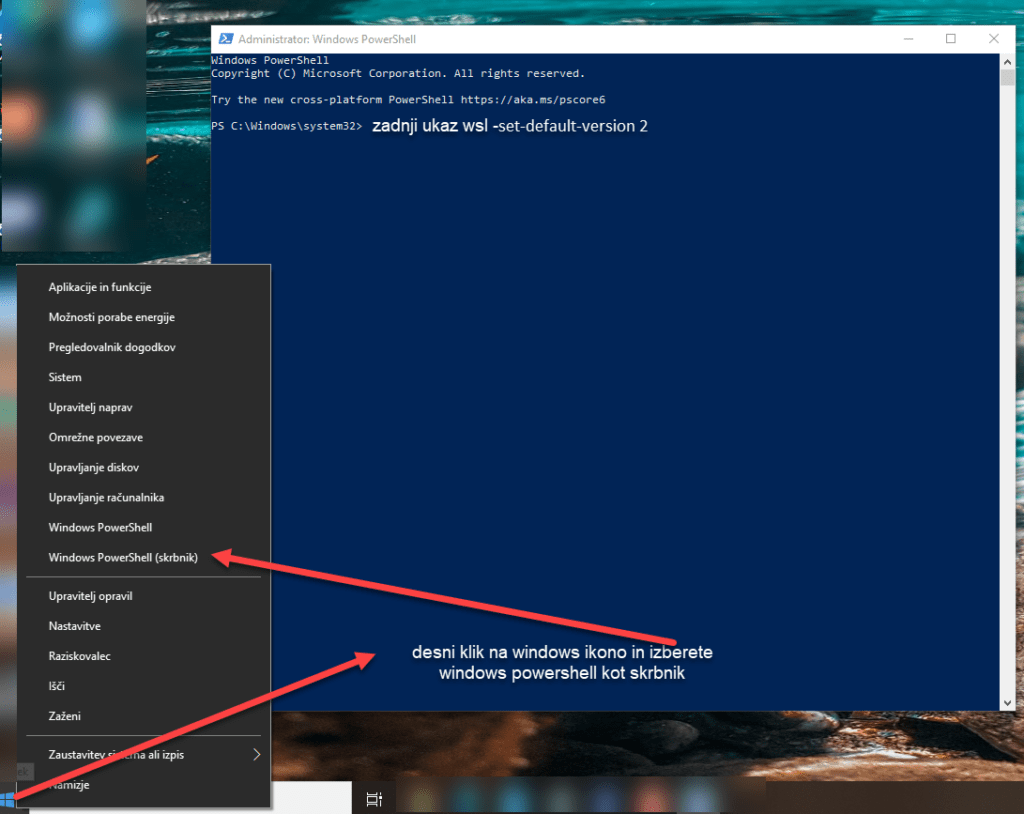Maximize the PowerShell window

tap(951, 39)
